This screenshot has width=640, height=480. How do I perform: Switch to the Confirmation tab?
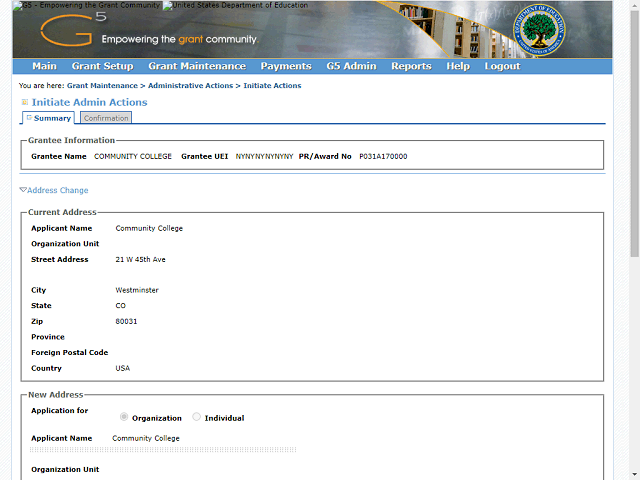pyautogui.click(x=106, y=118)
